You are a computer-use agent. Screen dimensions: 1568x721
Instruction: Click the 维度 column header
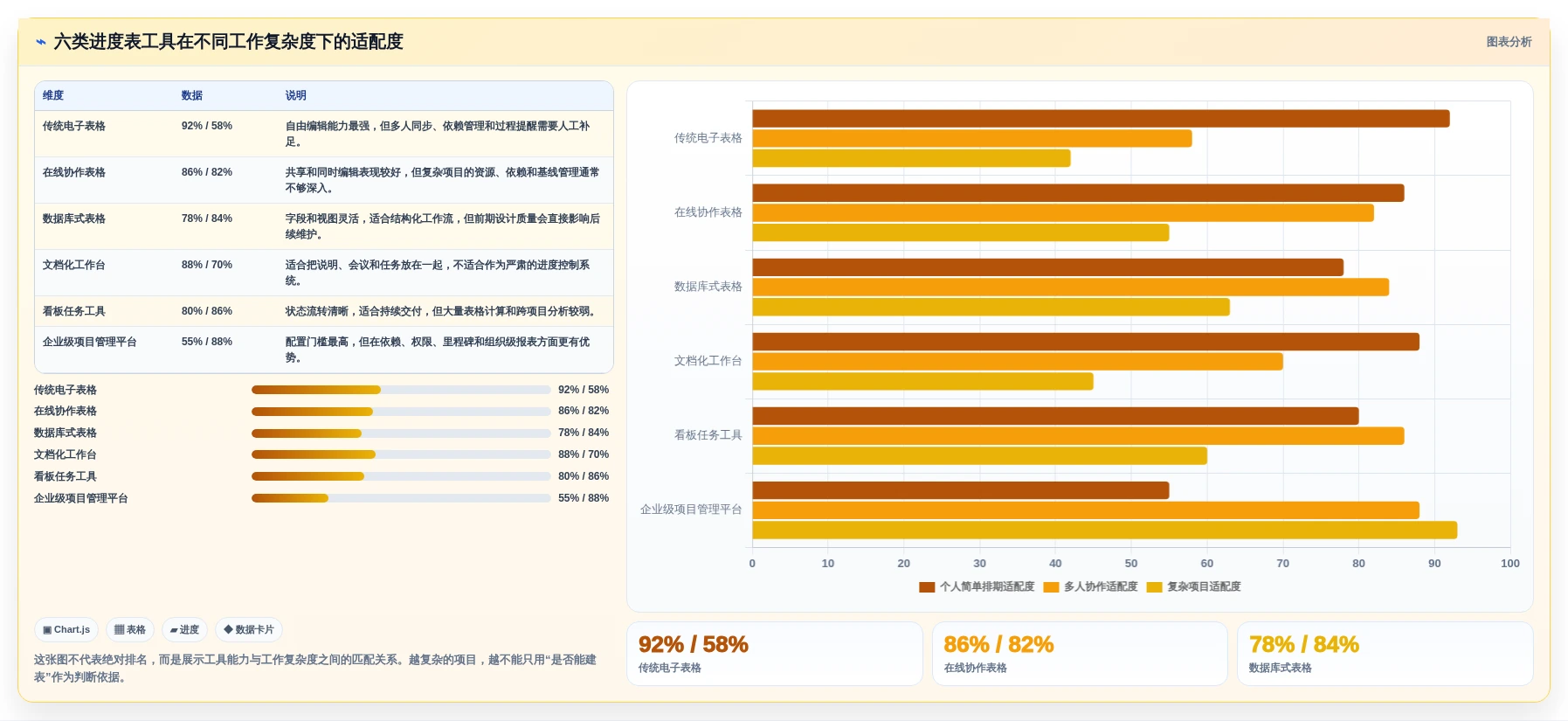tap(53, 95)
